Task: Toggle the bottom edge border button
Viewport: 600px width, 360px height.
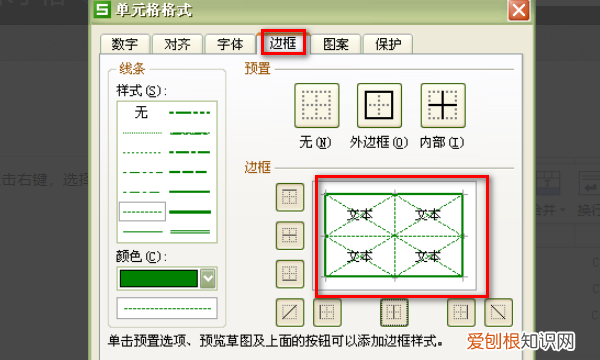Action: tap(290, 274)
